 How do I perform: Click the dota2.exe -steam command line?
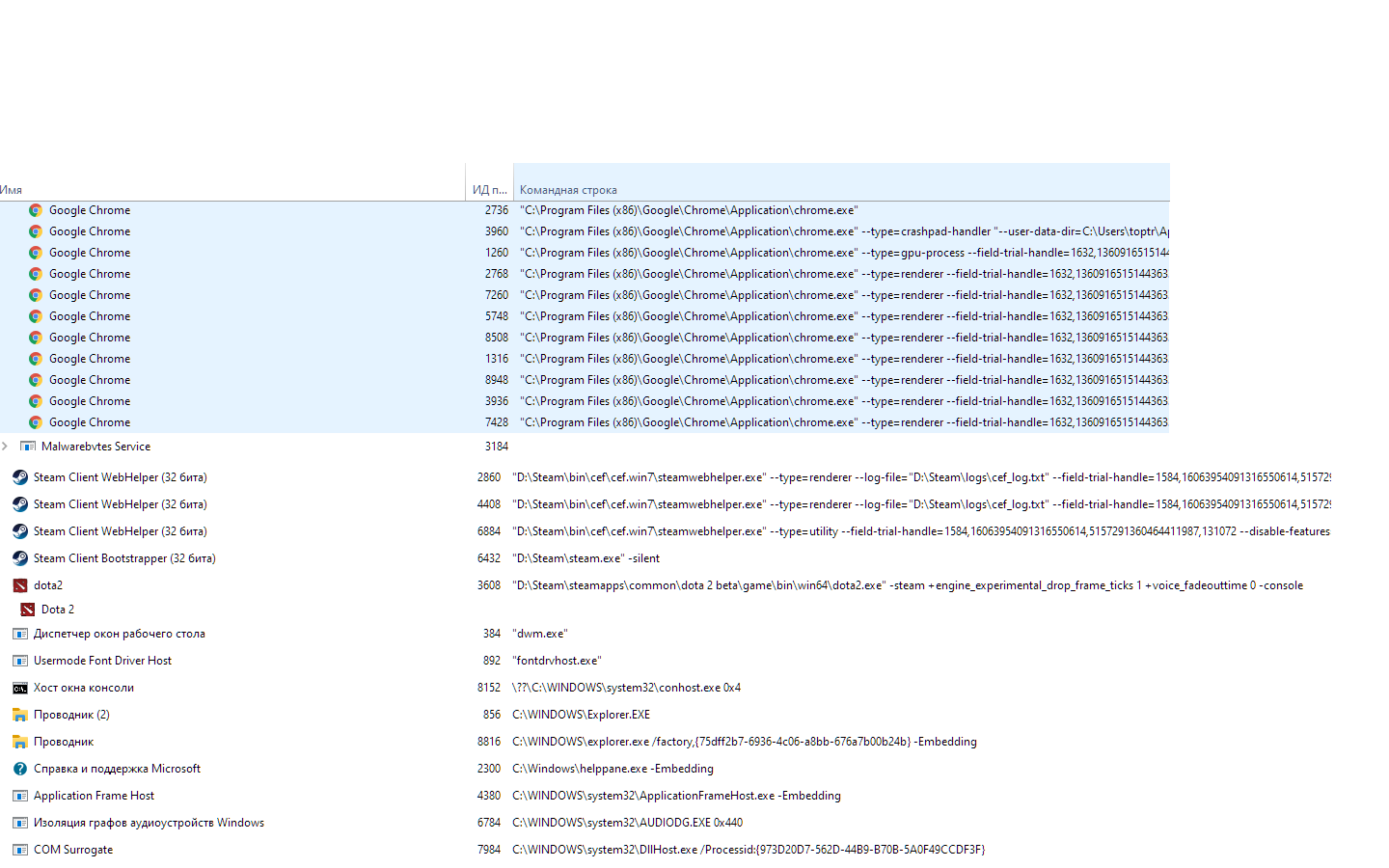[x=908, y=585]
